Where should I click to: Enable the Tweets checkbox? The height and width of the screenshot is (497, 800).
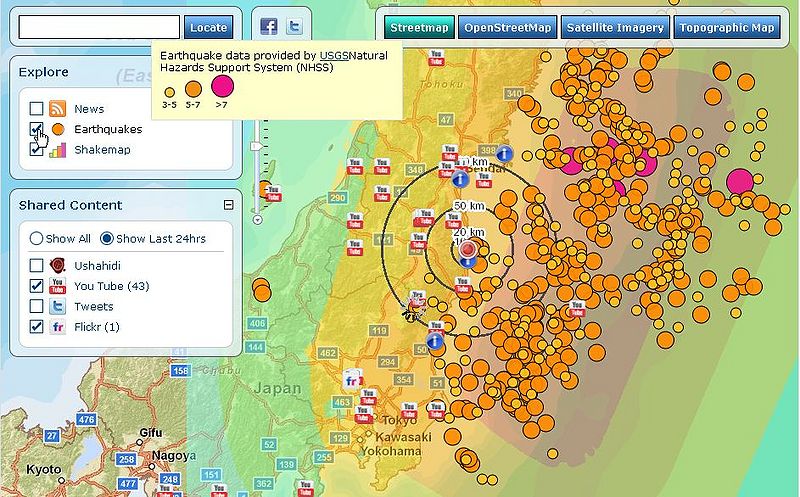click(x=36, y=307)
